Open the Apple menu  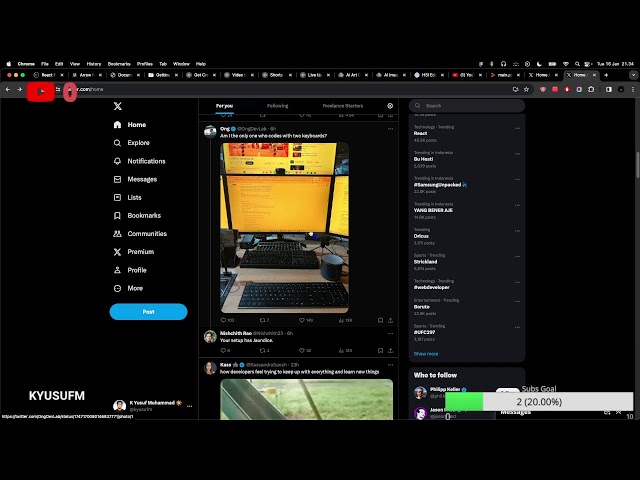[9, 64]
